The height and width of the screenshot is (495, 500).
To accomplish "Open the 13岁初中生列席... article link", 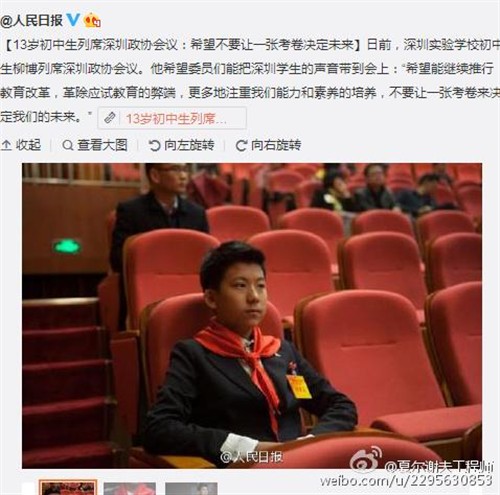I will pyautogui.click(x=176, y=118).
